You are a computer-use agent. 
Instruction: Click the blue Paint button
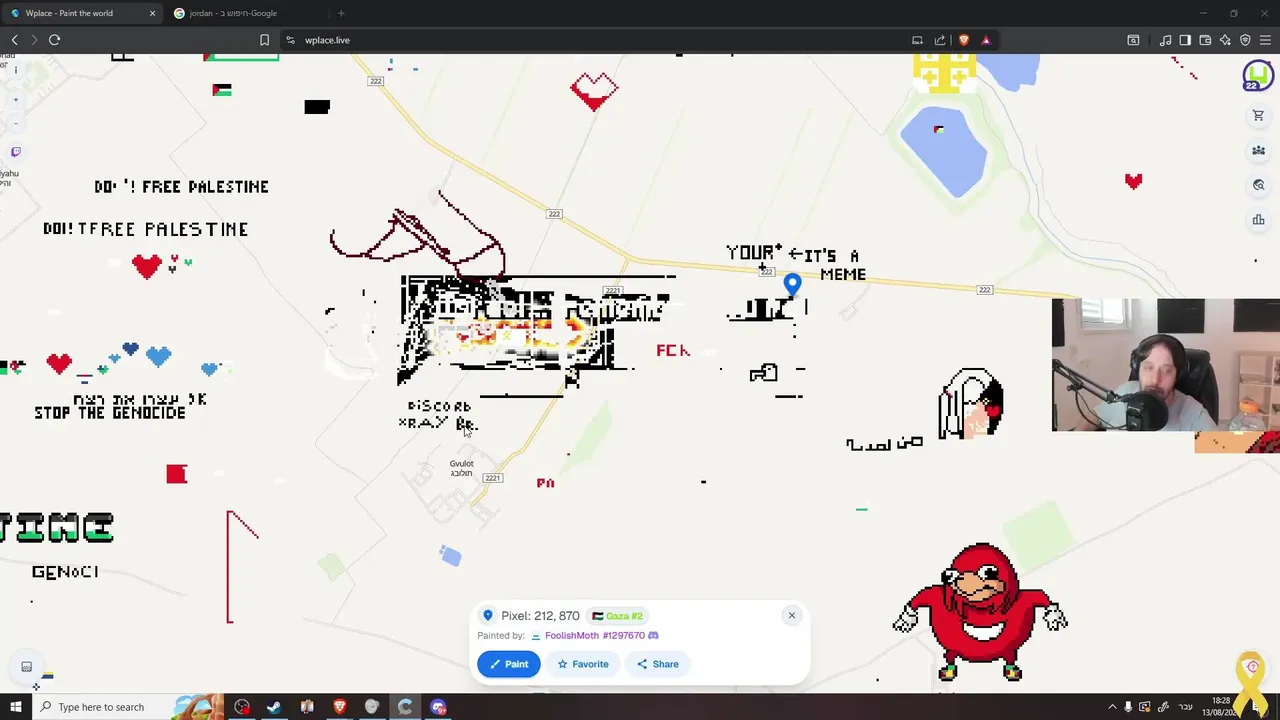[508, 664]
